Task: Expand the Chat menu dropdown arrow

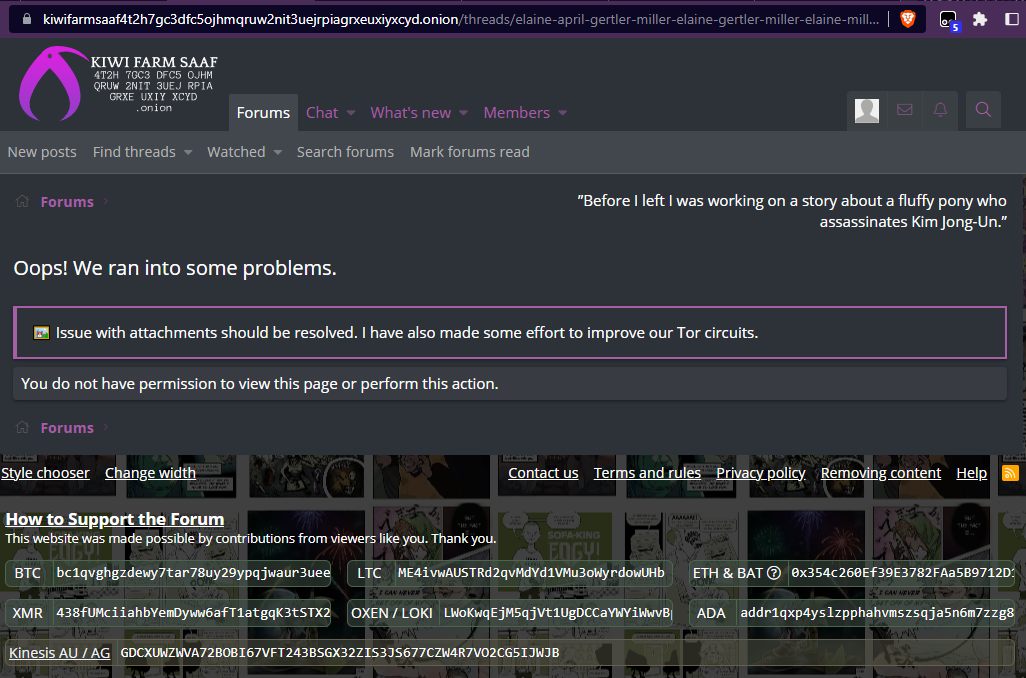Action: pyautogui.click(x=351, y=113)
